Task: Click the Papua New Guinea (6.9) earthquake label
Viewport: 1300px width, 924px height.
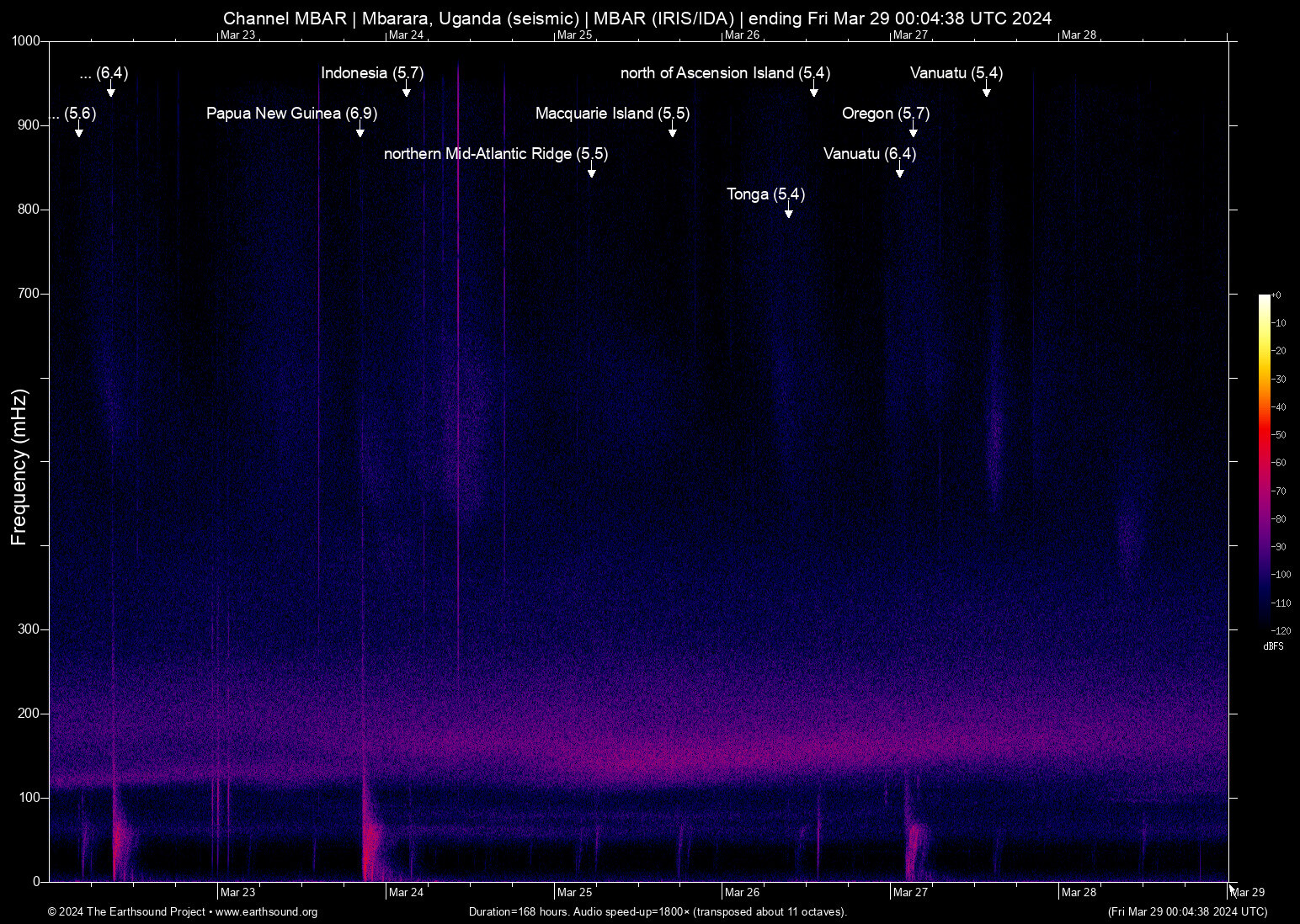Action: 291,114
